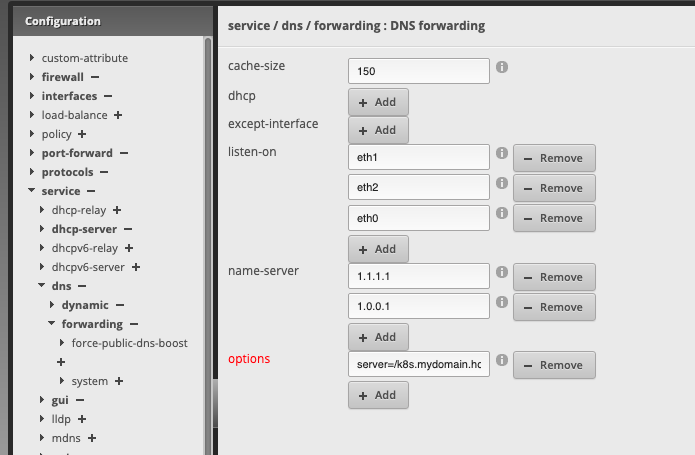695x455 pixels.
Task: Add an except-interface entry
Action: (x=378, y=130)
